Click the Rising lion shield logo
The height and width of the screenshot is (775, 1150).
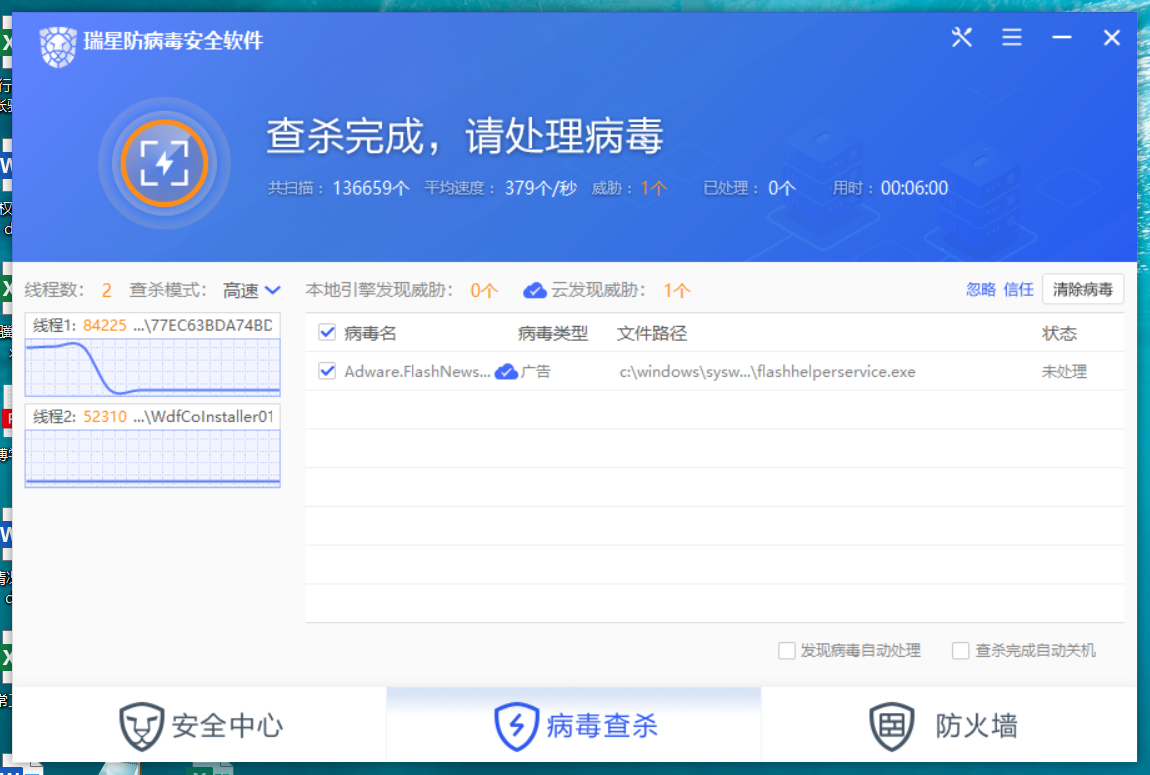58,46
